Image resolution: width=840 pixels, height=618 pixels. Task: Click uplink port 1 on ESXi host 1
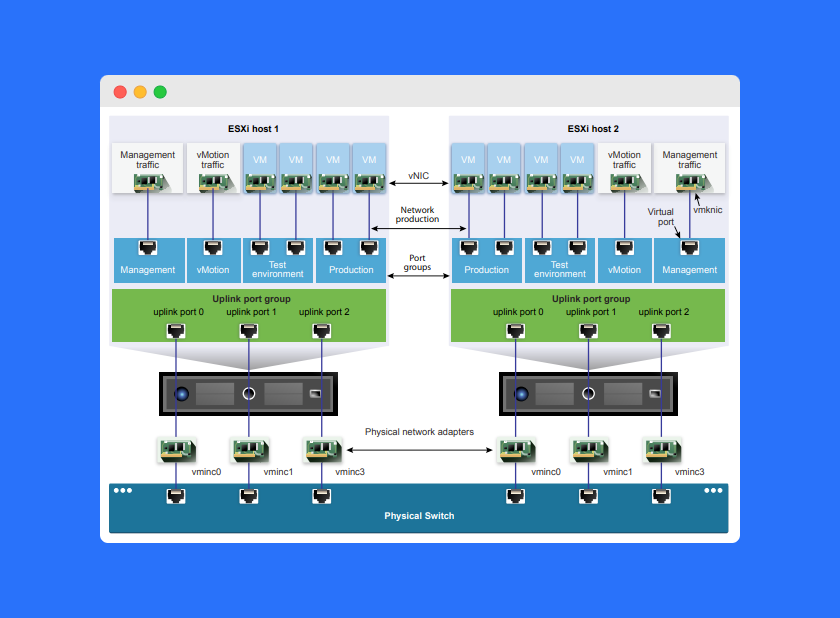click(250, 329)
